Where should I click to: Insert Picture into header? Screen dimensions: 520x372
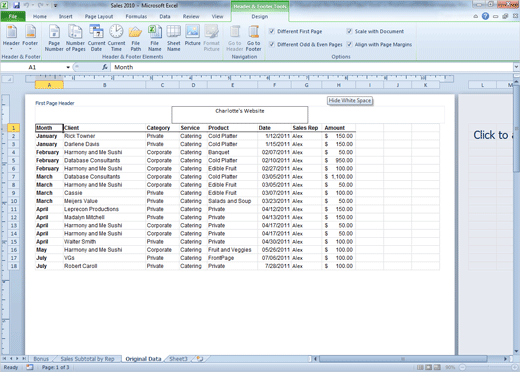(193, 35)
